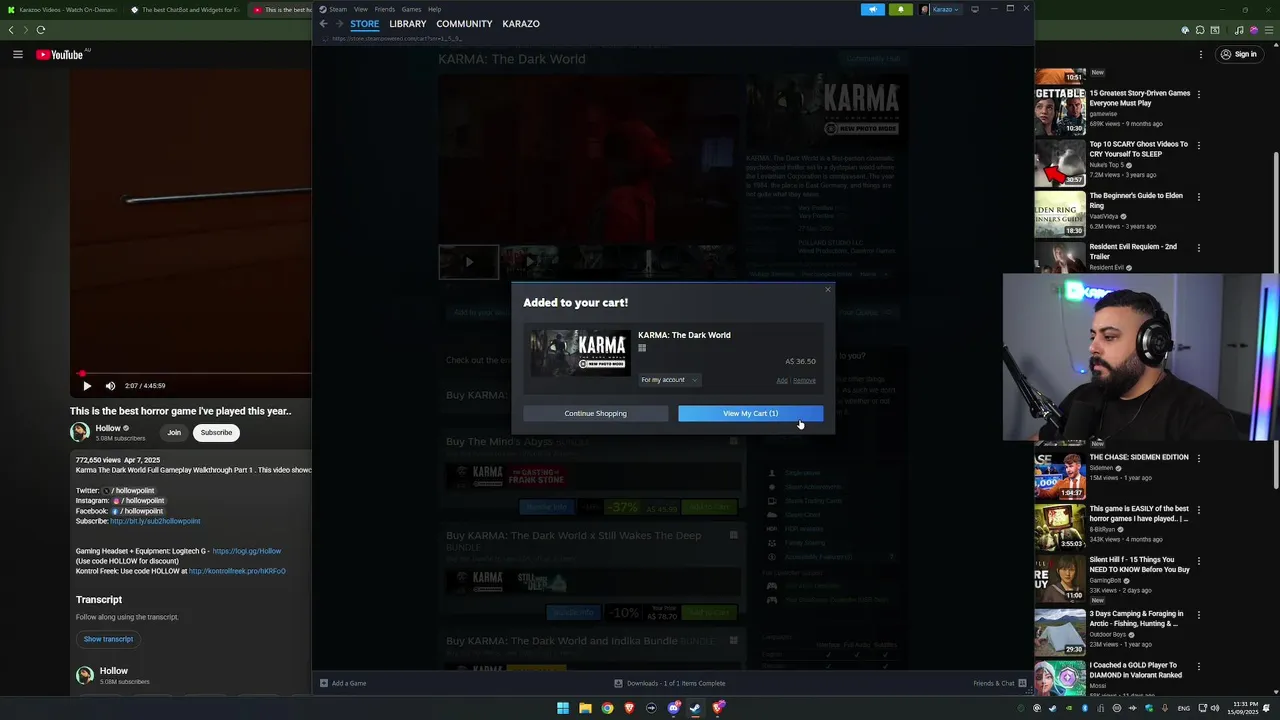Click Continue Shopping in cart dialog
This screenshot has height=720, width=1280.
click(595, 413)
